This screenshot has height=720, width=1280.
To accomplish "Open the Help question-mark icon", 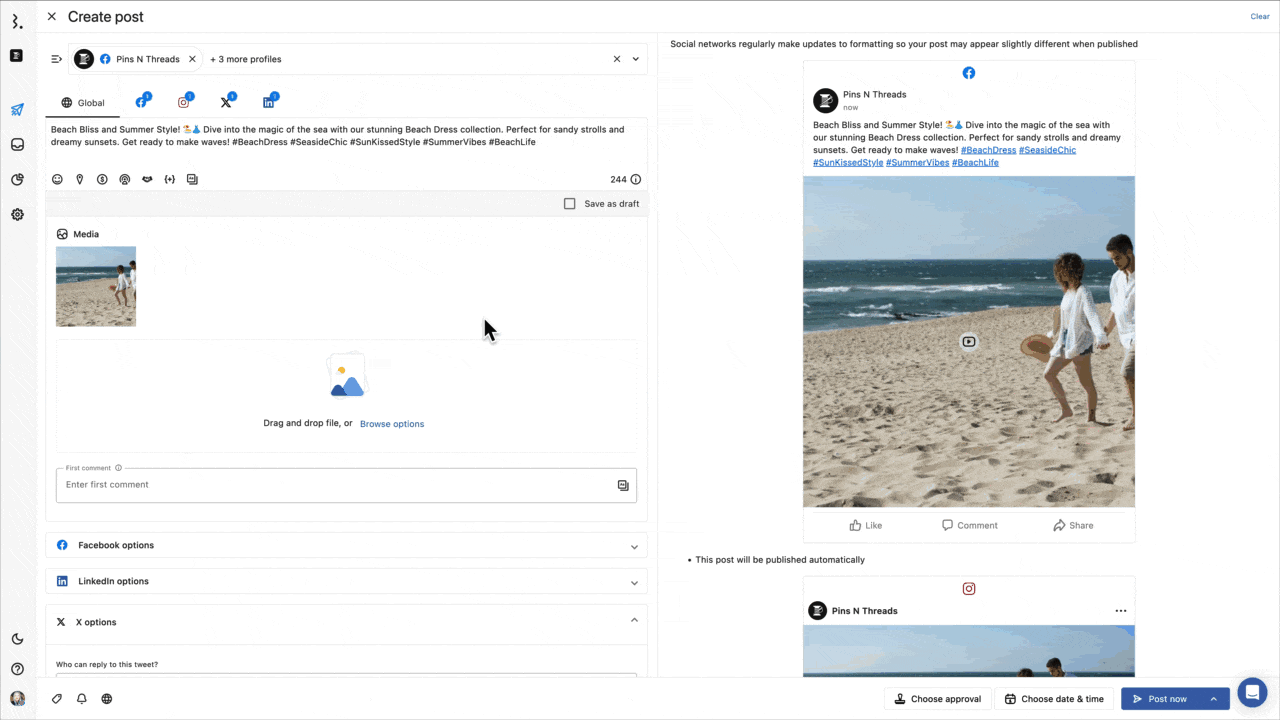I will coord(17,669).
